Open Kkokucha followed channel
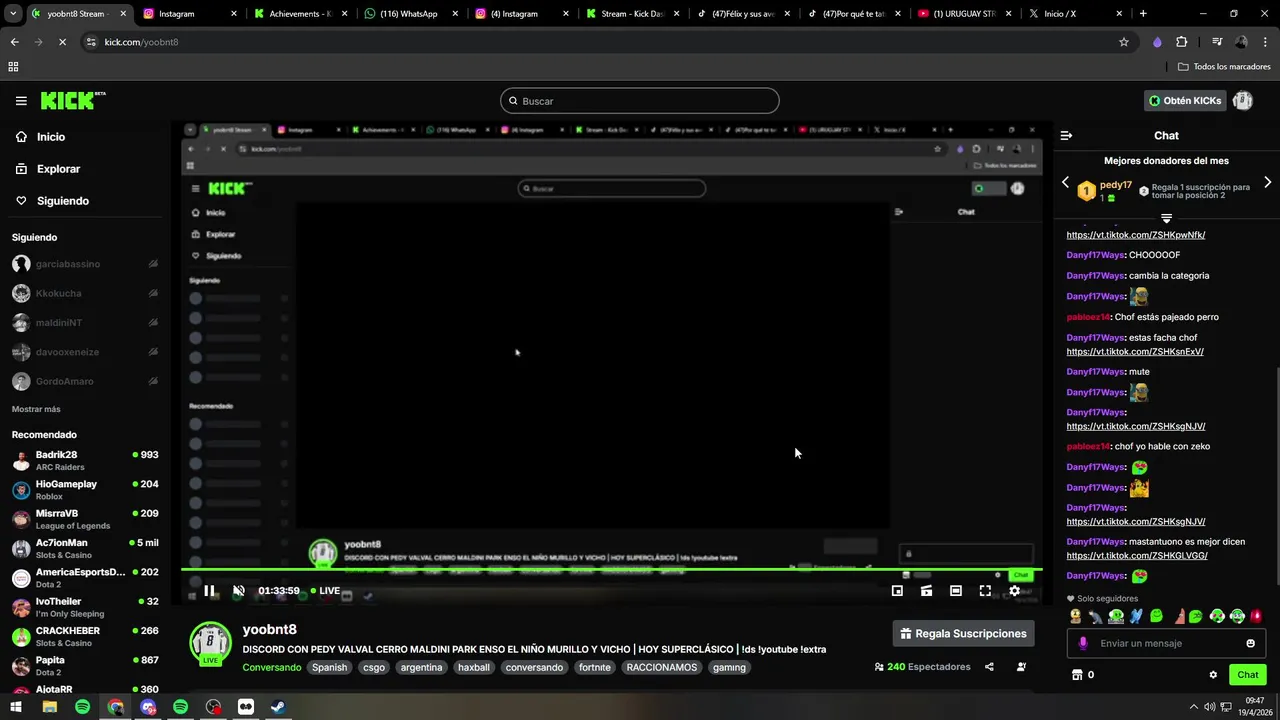The height and width of the screenshot is (720, 1280). [x=85, y=294]
